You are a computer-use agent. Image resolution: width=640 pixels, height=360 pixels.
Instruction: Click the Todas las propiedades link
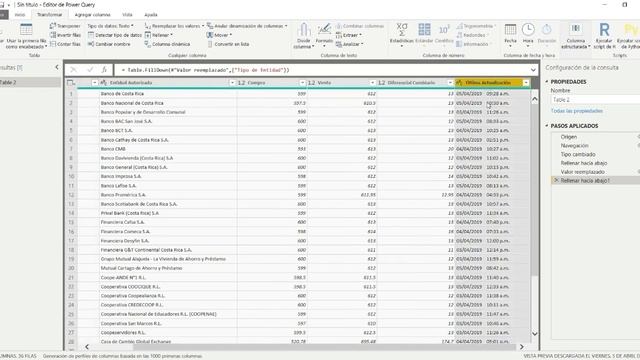click(576, 111)
